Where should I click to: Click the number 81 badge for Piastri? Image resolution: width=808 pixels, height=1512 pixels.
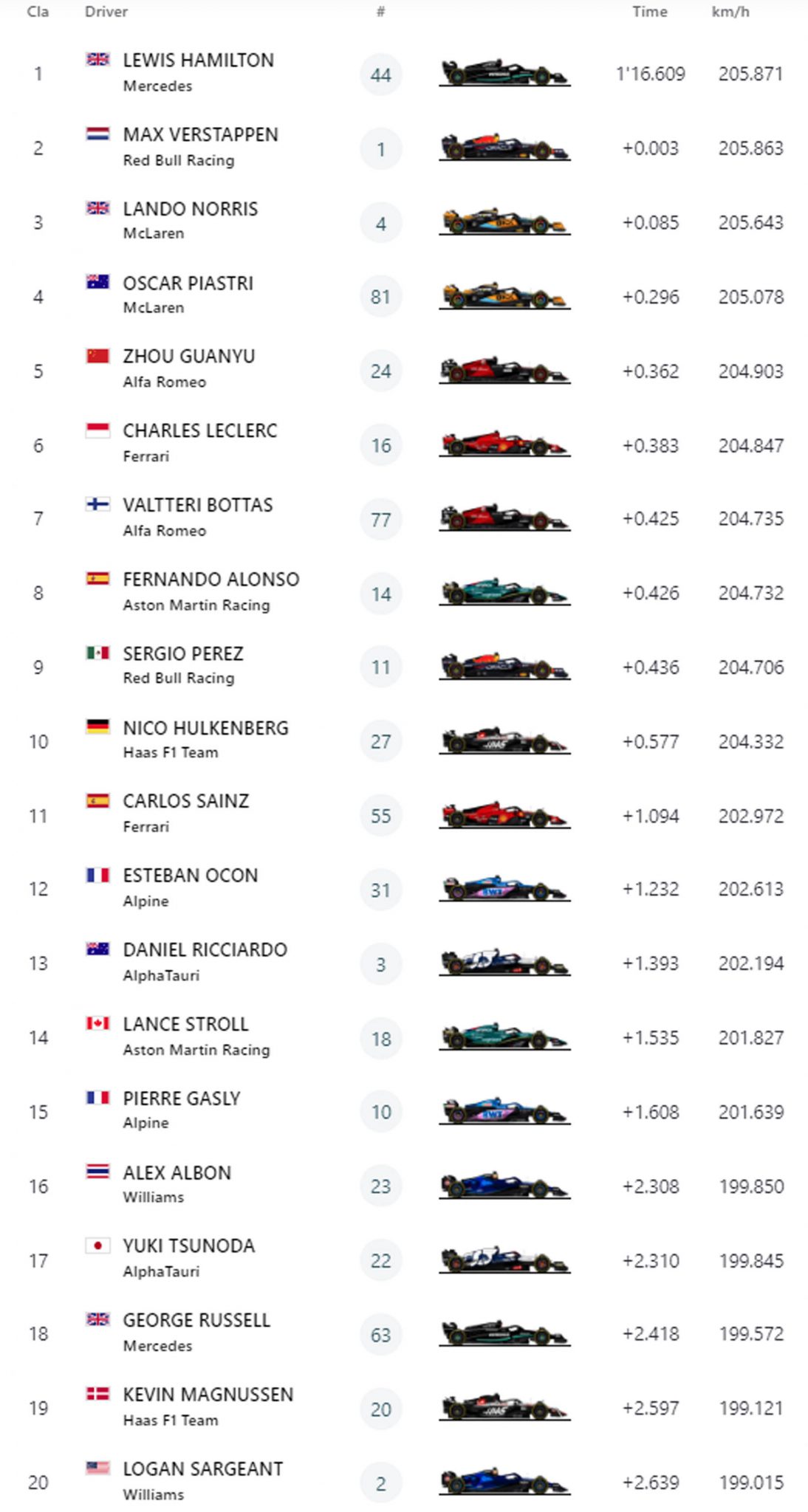tap(380, 297)
